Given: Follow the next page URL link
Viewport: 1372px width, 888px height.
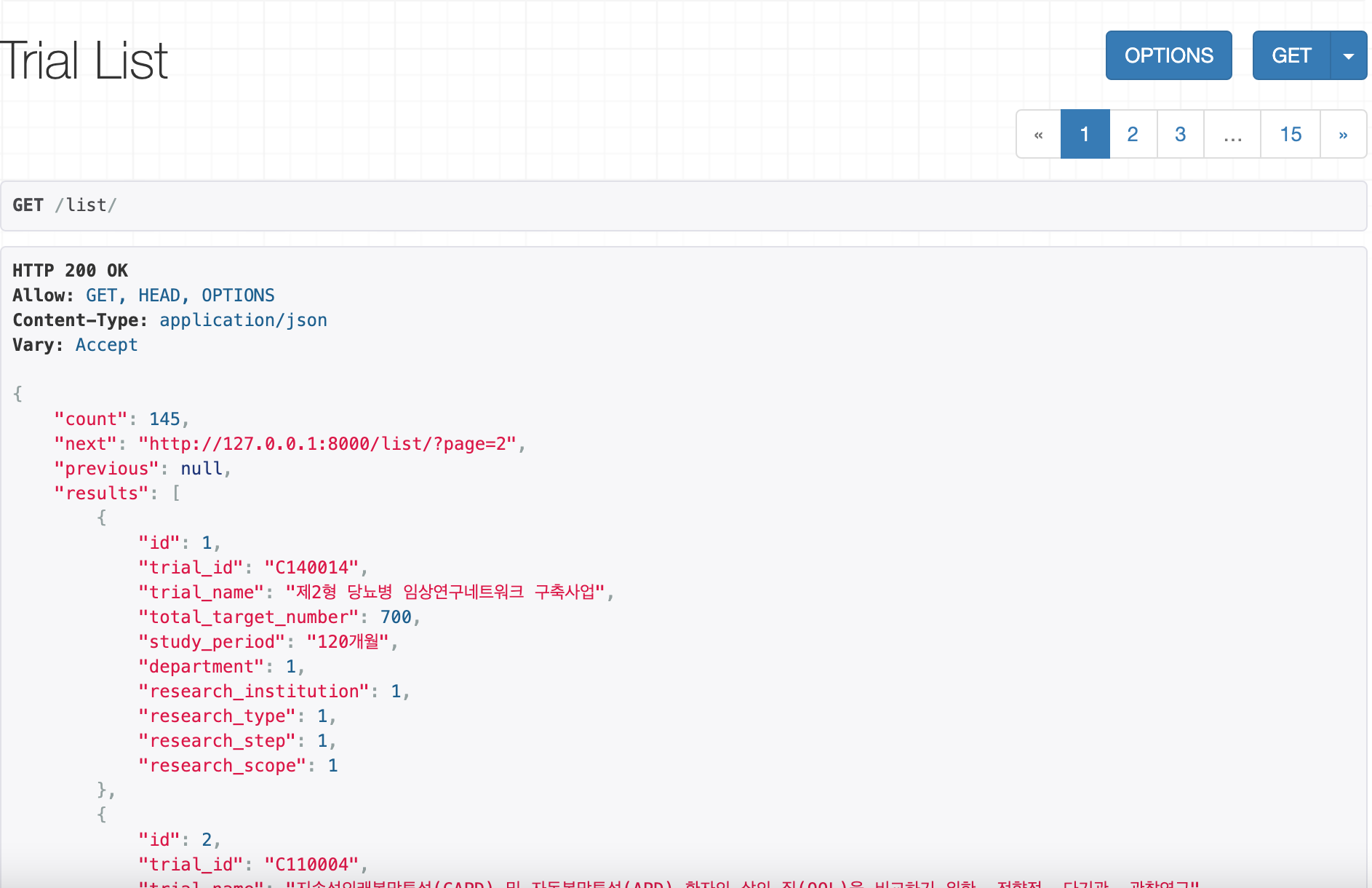Looking at the screenshot, I should coord(328,443).
